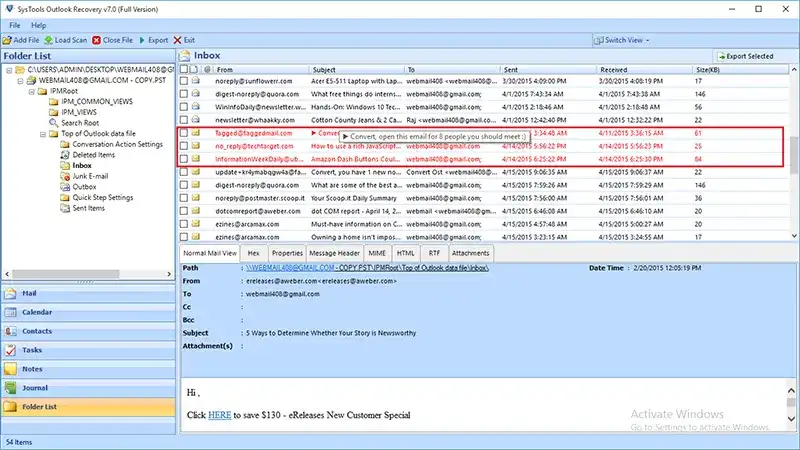Viewport: 800px width, 450px height.
Task: Toggle the select-all checkbox in header
Action: 184,69
